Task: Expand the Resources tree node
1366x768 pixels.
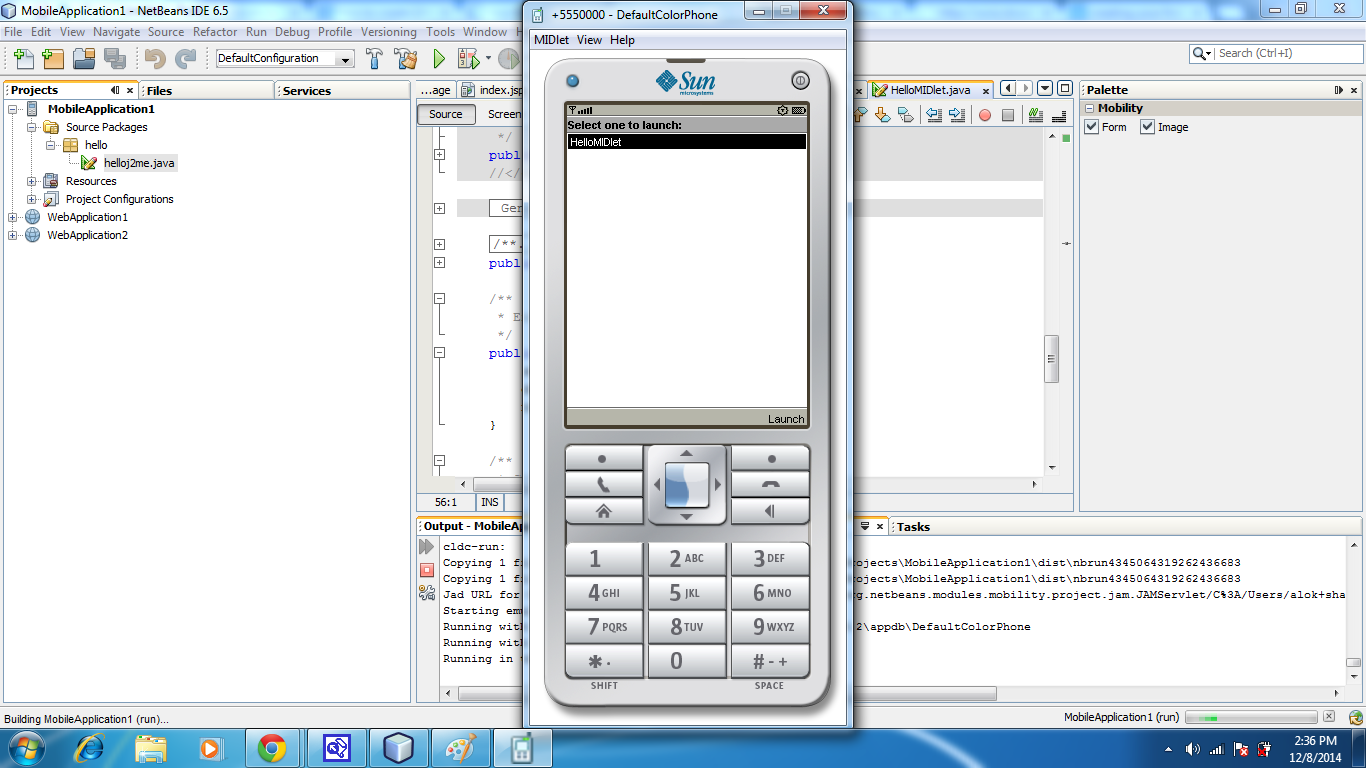Action: 32,181
